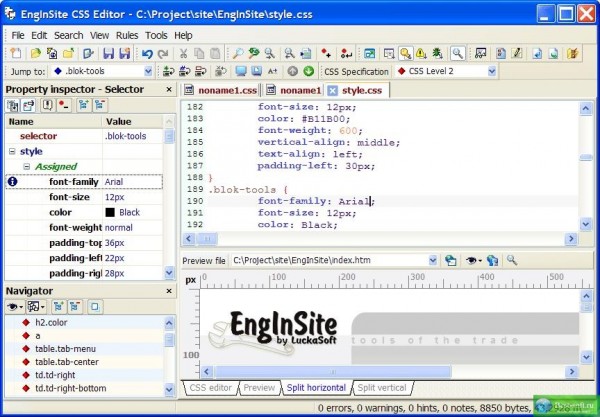600x417 pixels.
Task: Close the Property inspector panel
Action: point(168,90)
